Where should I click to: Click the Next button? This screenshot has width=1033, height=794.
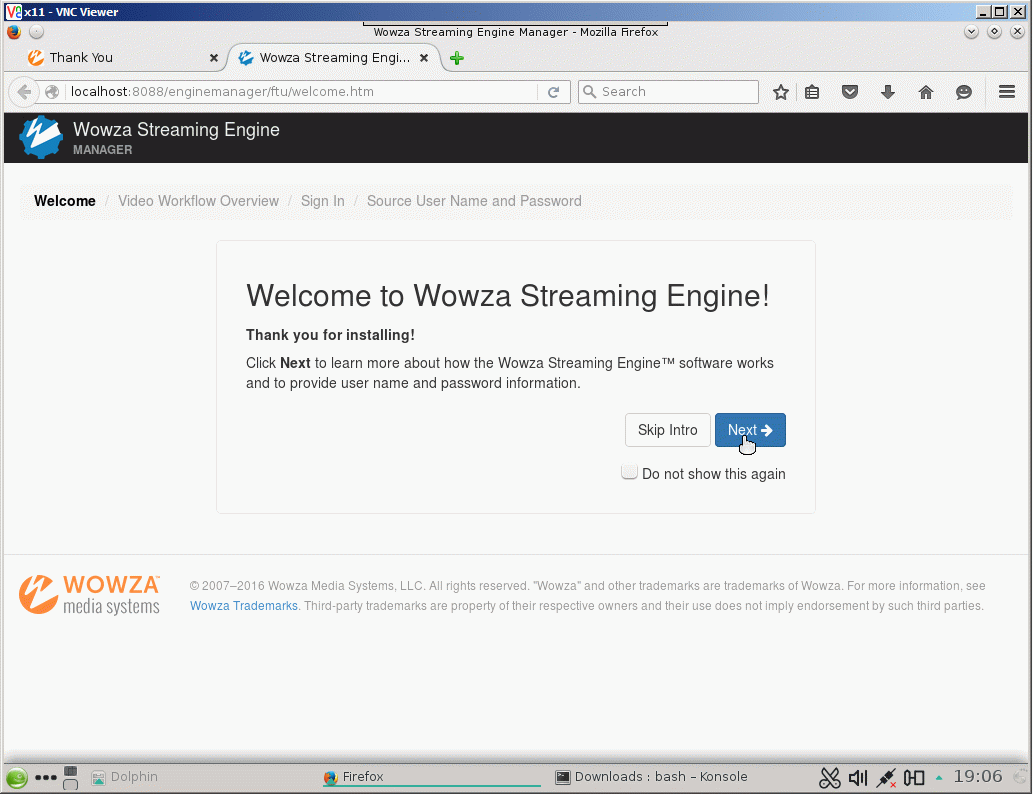(x=750, y=430)
